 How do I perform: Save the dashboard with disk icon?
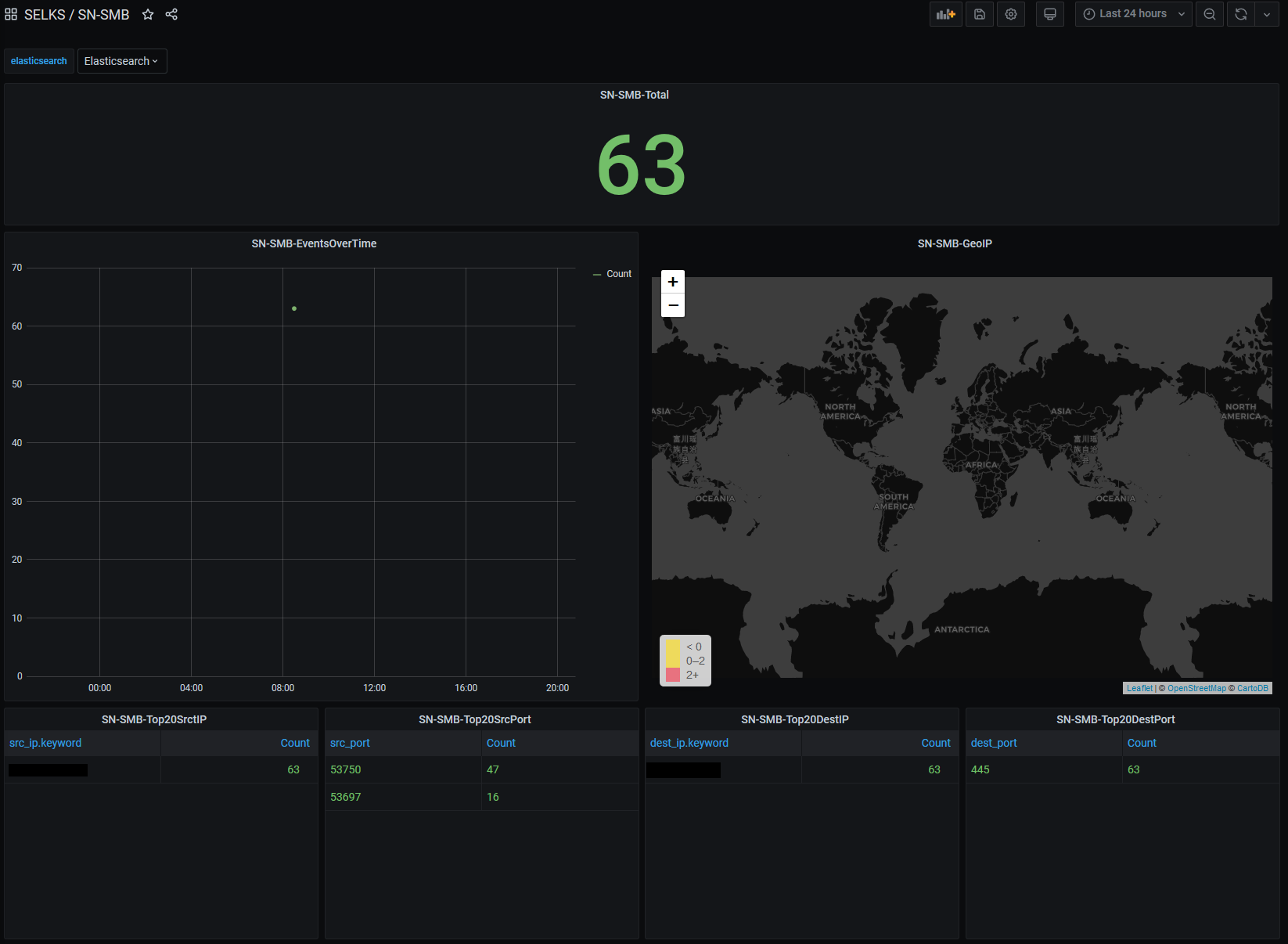[979, 14]
